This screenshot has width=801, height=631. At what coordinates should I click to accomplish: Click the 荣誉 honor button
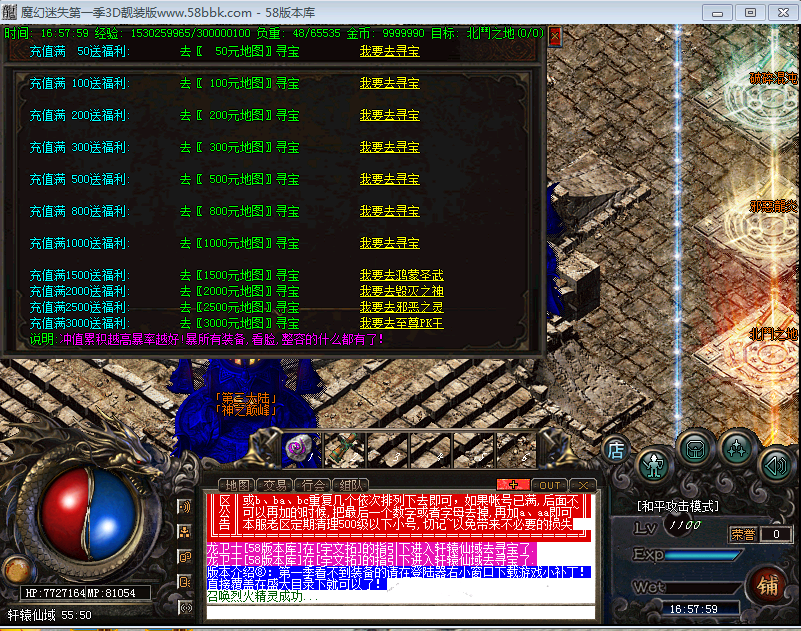click(x=743, y=534)
